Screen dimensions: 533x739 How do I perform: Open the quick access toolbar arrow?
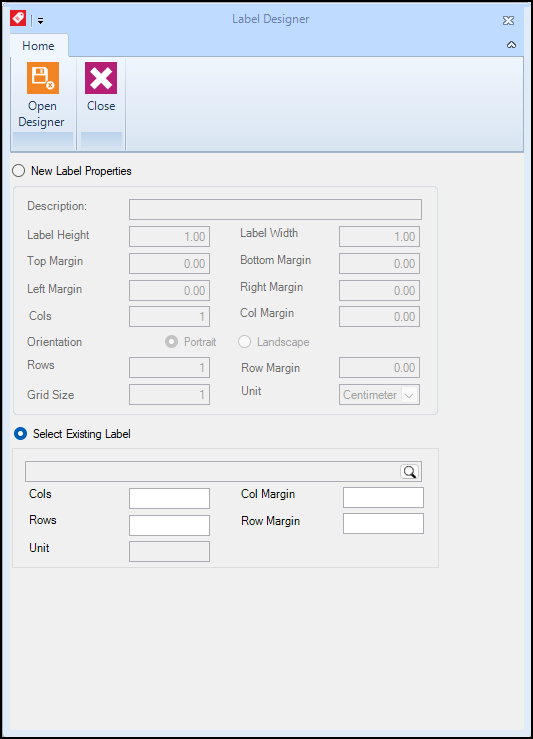(41, 21)
